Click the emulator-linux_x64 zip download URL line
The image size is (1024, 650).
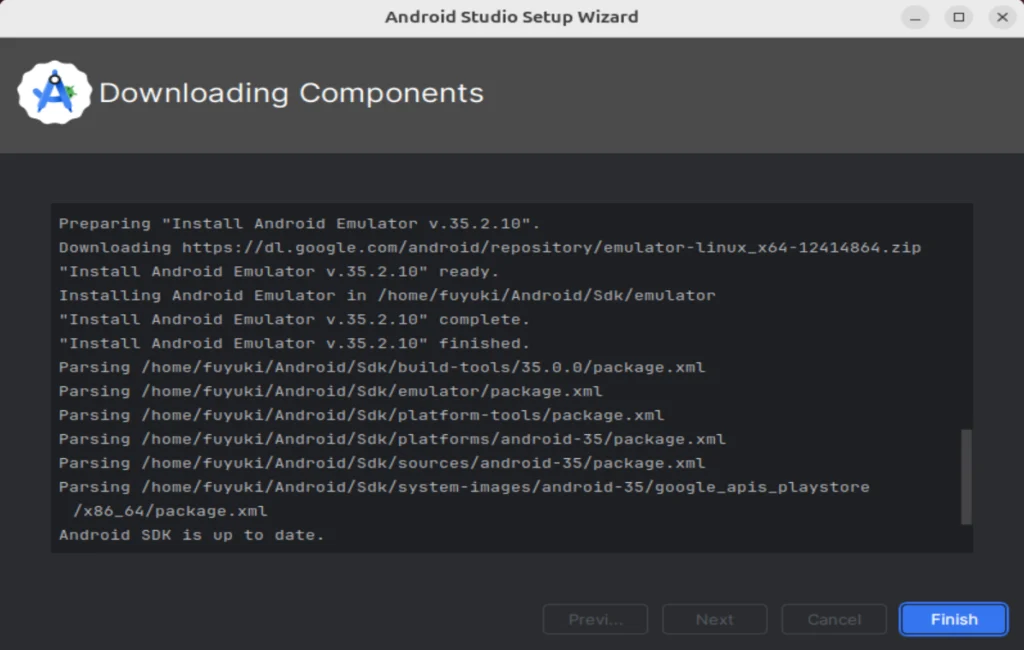tap(490, 248)
